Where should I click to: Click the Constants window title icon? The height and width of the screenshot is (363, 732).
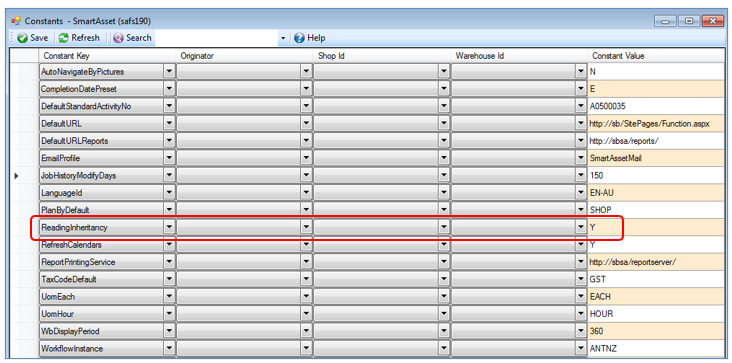click(x=16, y=21)
